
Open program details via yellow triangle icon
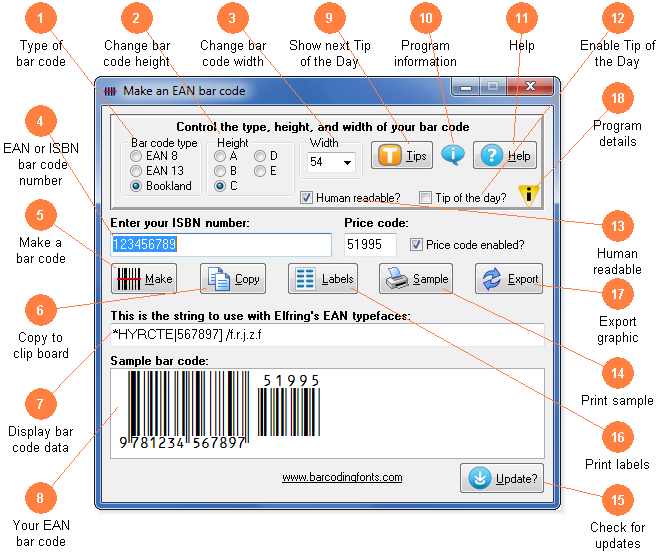click(x=529, y=195)
